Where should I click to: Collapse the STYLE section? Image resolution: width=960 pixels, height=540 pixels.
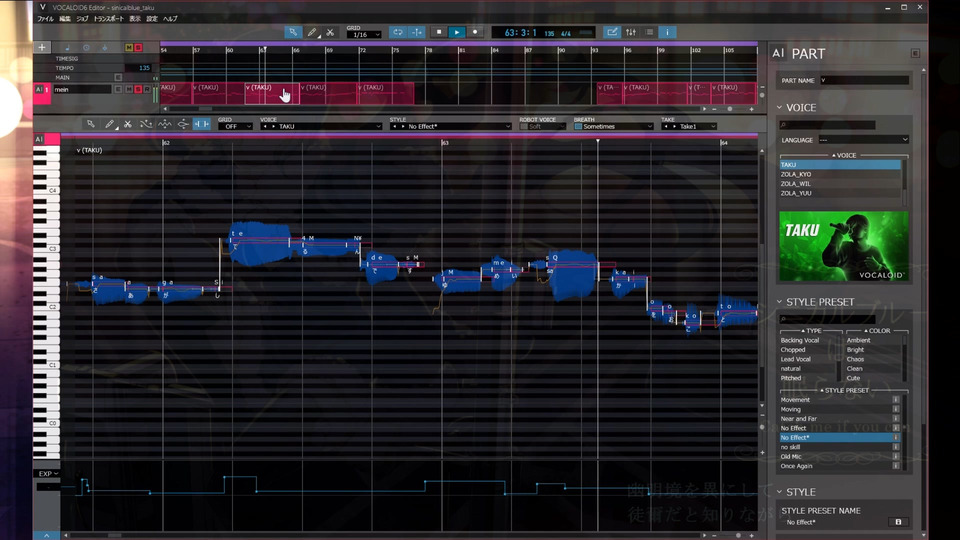point(779,492)
